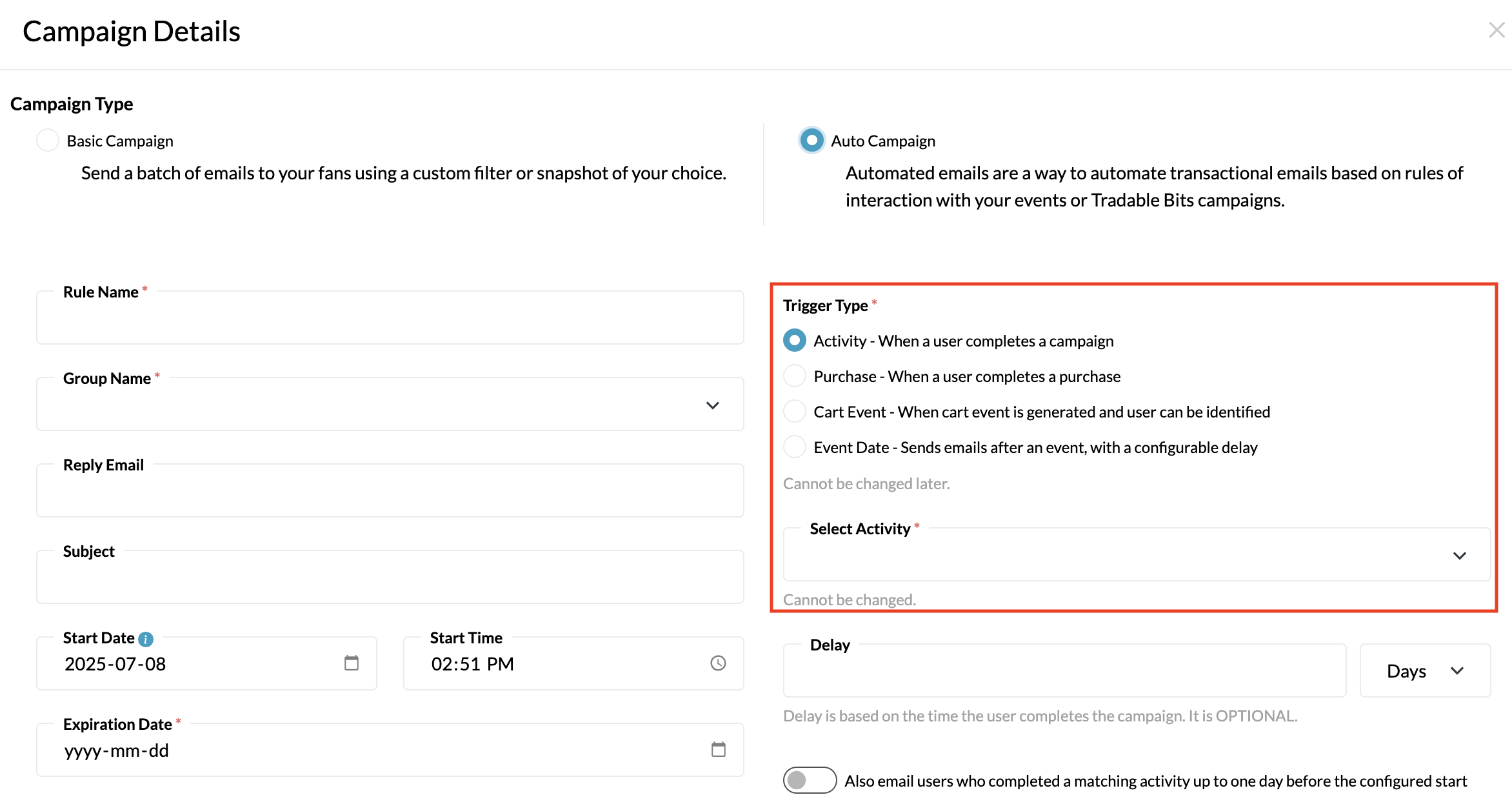Select the Basic Campaign radio button

48,140
